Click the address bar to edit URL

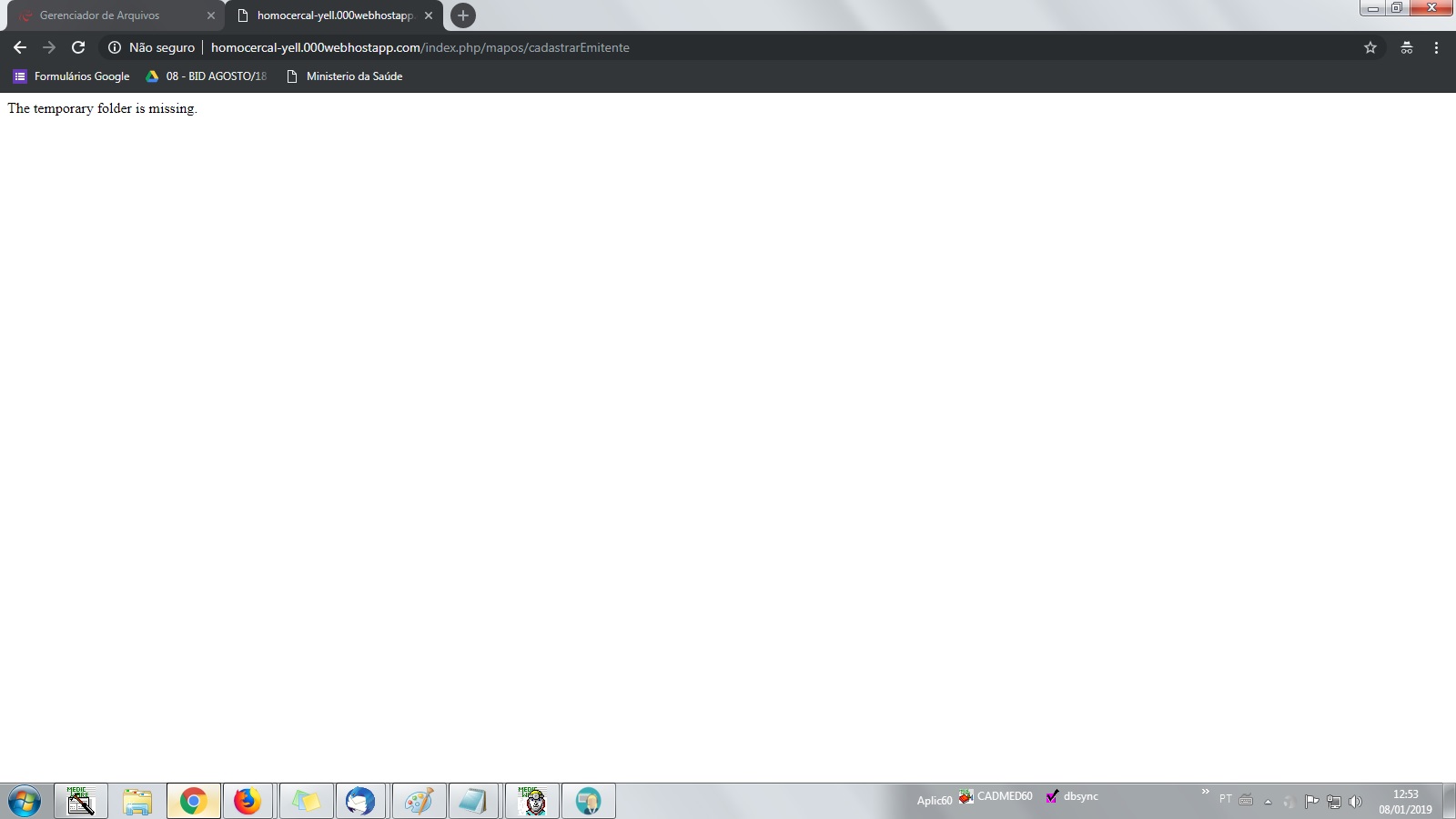637,47
